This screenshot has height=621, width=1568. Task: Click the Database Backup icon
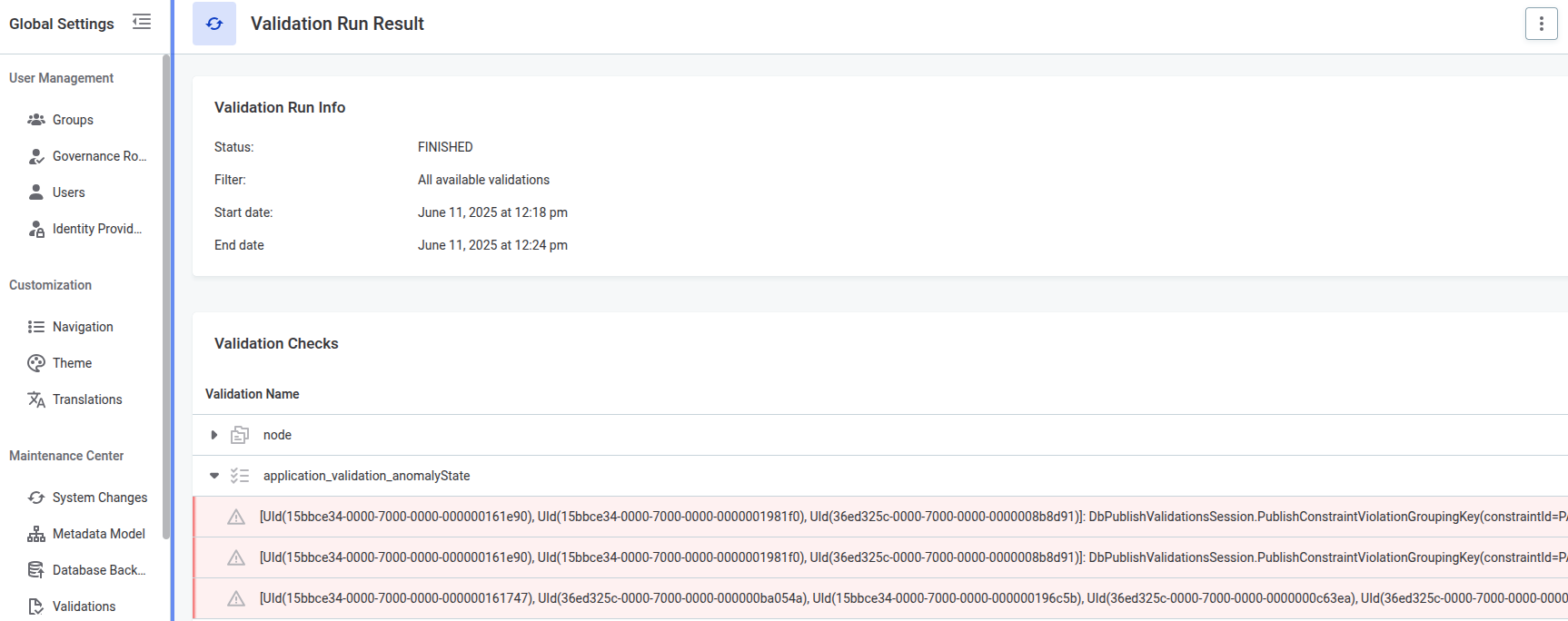point(36,570)
